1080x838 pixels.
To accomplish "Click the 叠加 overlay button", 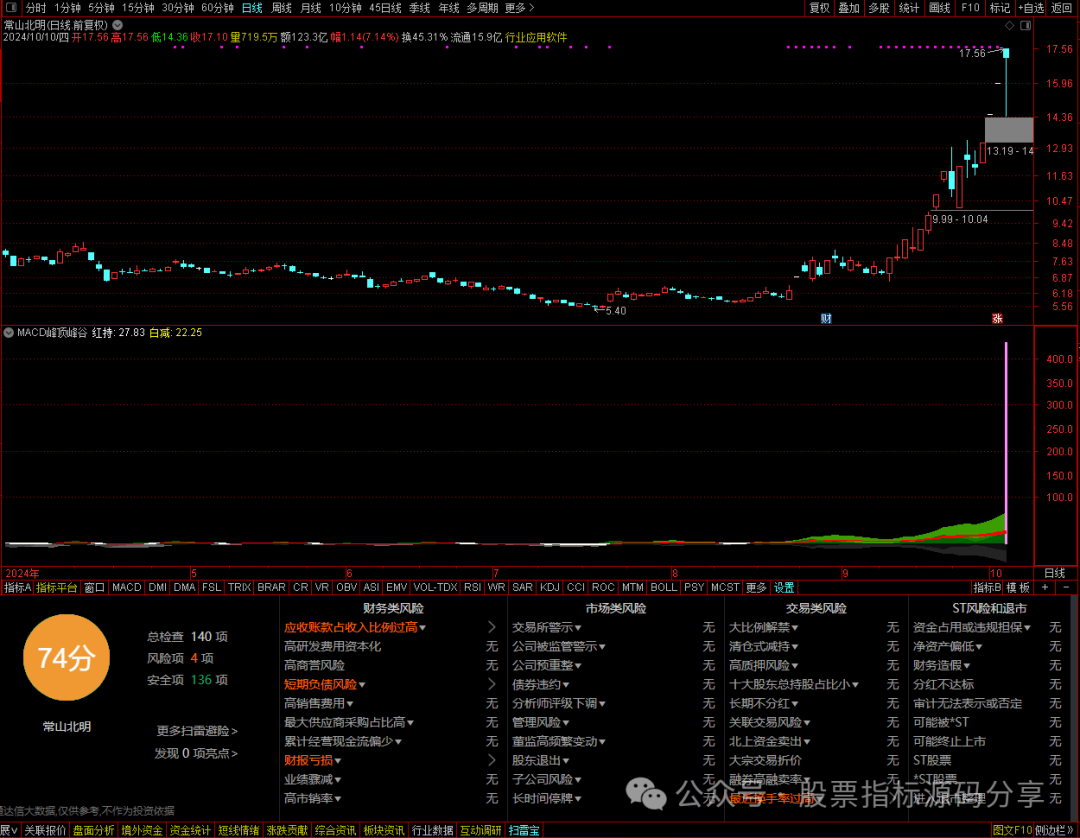I will 849,8.
